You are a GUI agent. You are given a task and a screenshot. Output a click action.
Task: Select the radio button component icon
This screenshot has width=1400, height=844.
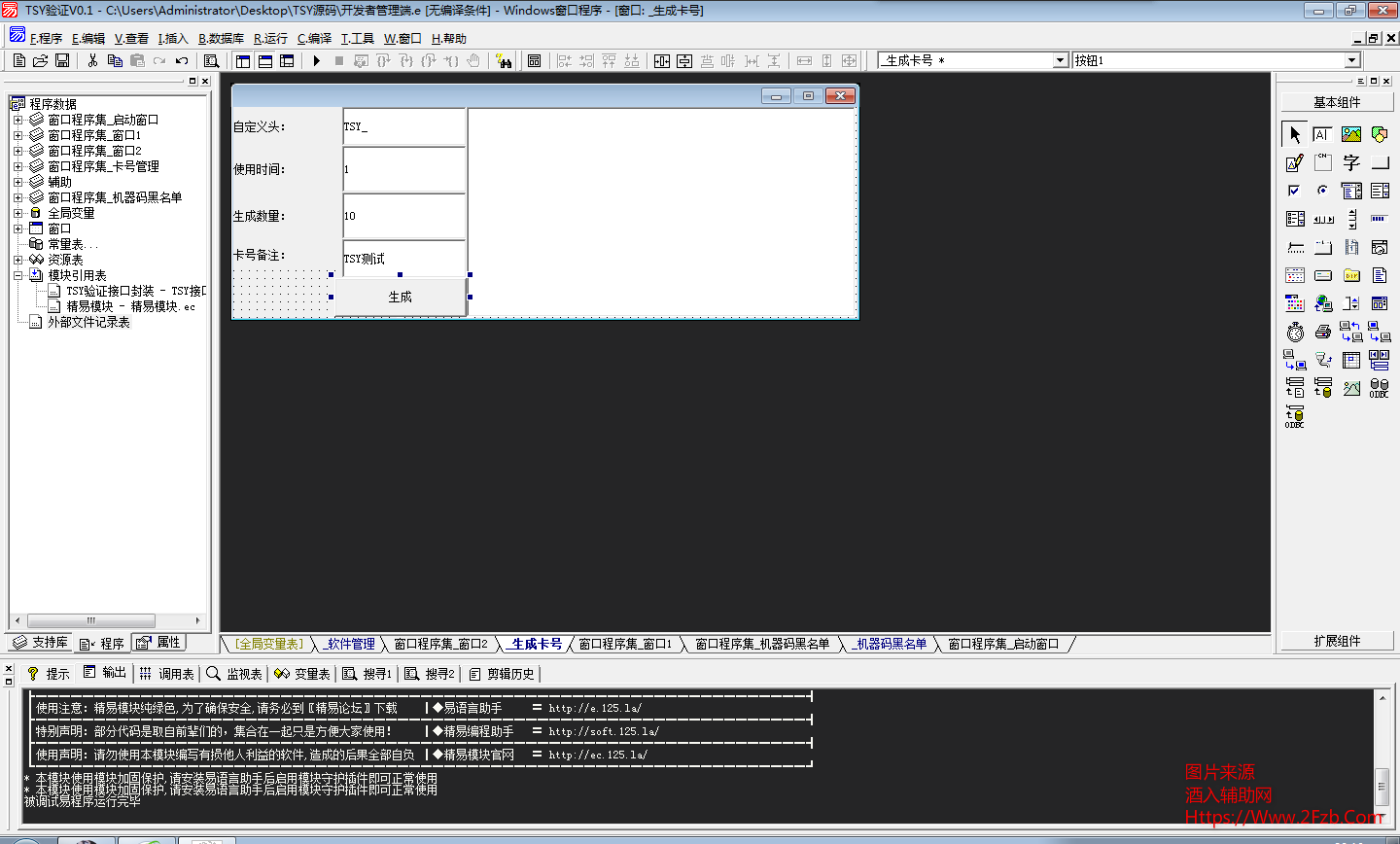tap(1322, 191)
